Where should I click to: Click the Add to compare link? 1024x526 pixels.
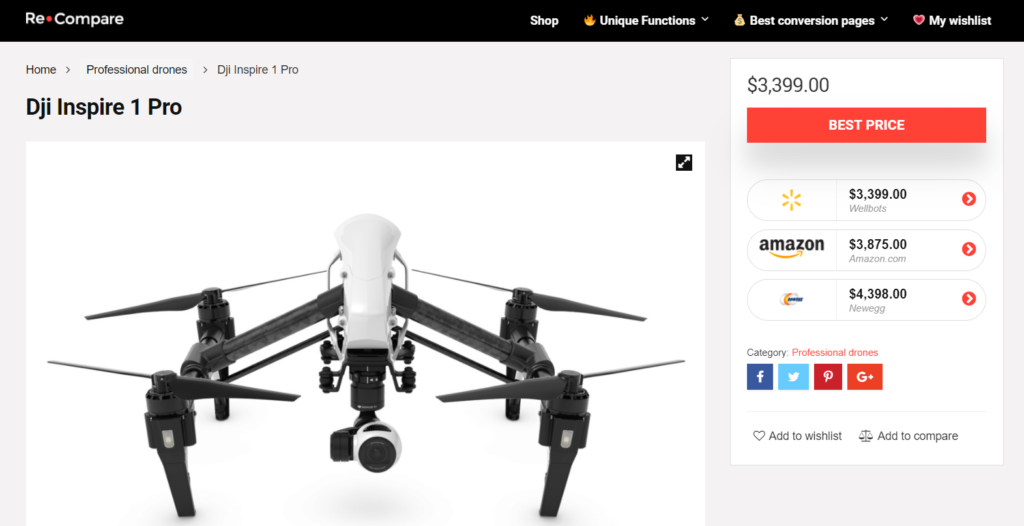(908, 436)
